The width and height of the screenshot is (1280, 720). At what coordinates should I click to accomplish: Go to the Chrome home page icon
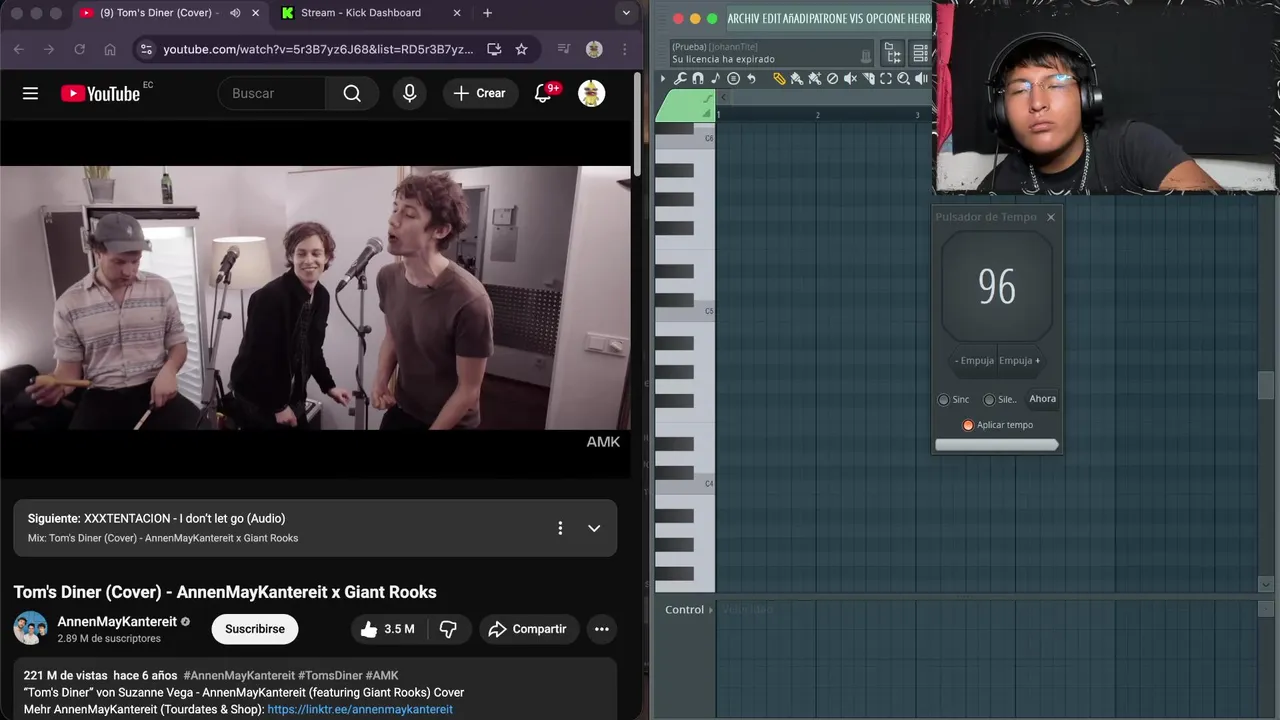point(110,49)
